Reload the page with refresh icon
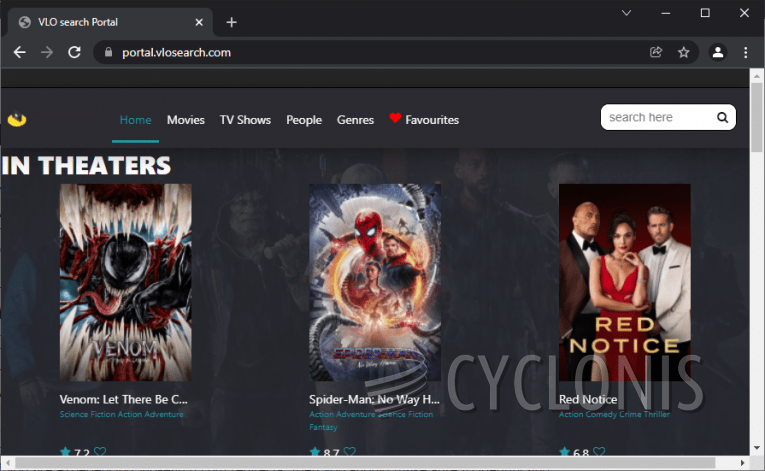 pos(74,52)
